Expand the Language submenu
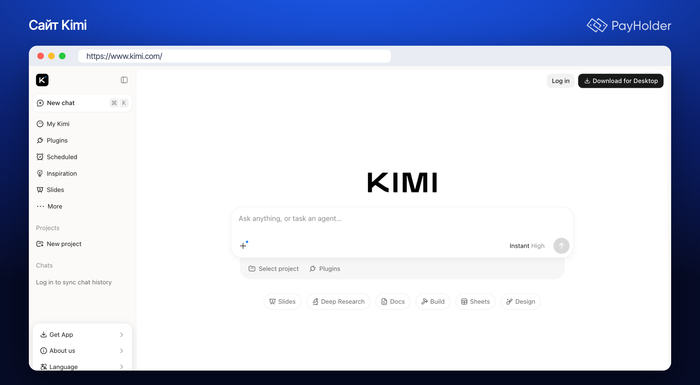 82,367
